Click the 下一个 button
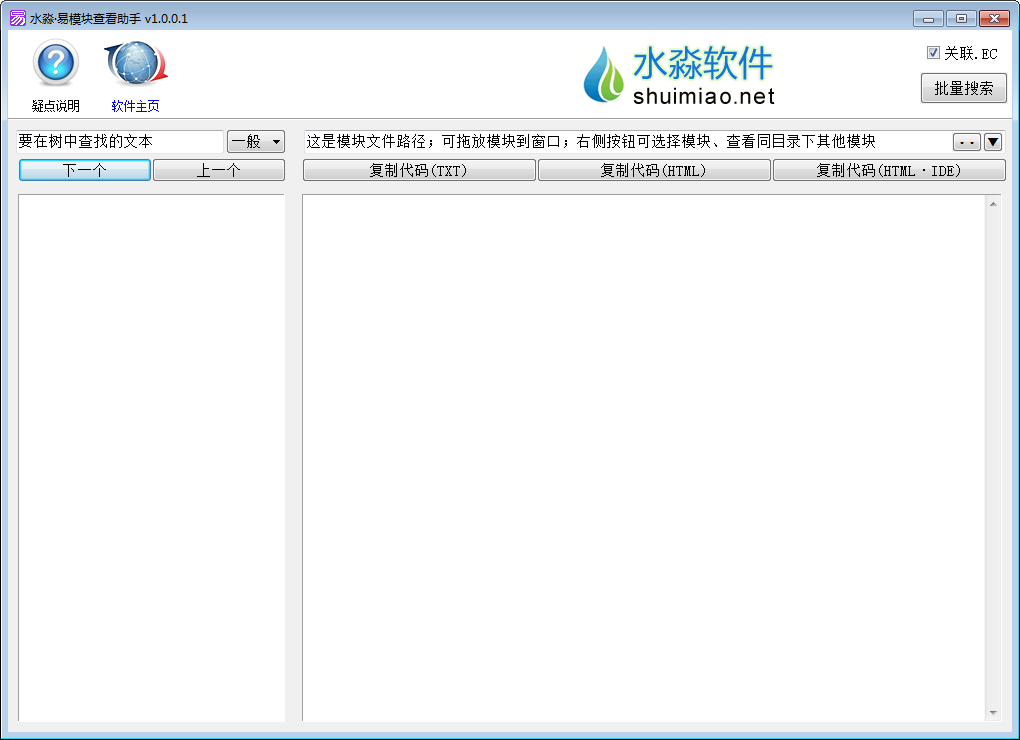Screen dimensions: 1020x740 point(85,170)
